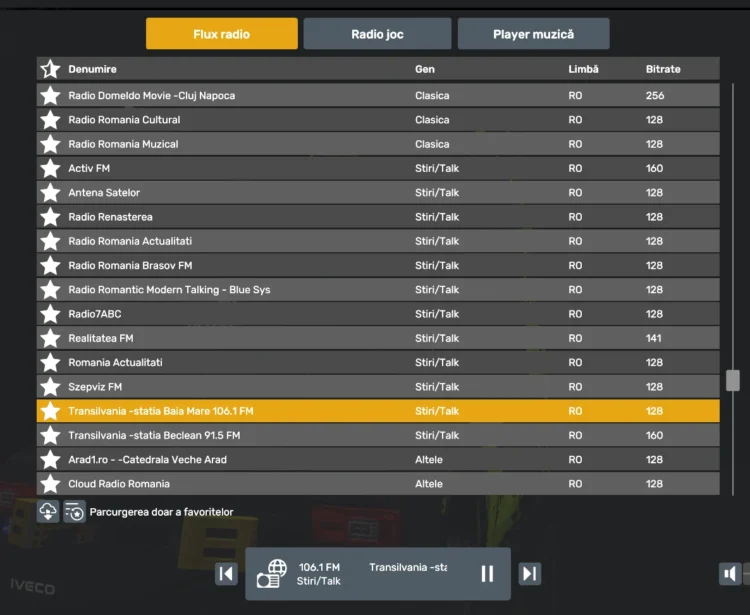
Task: Toggle favorite star for Radio Romania Muzical
Action: pyautogui.click(x=50, y=144)
